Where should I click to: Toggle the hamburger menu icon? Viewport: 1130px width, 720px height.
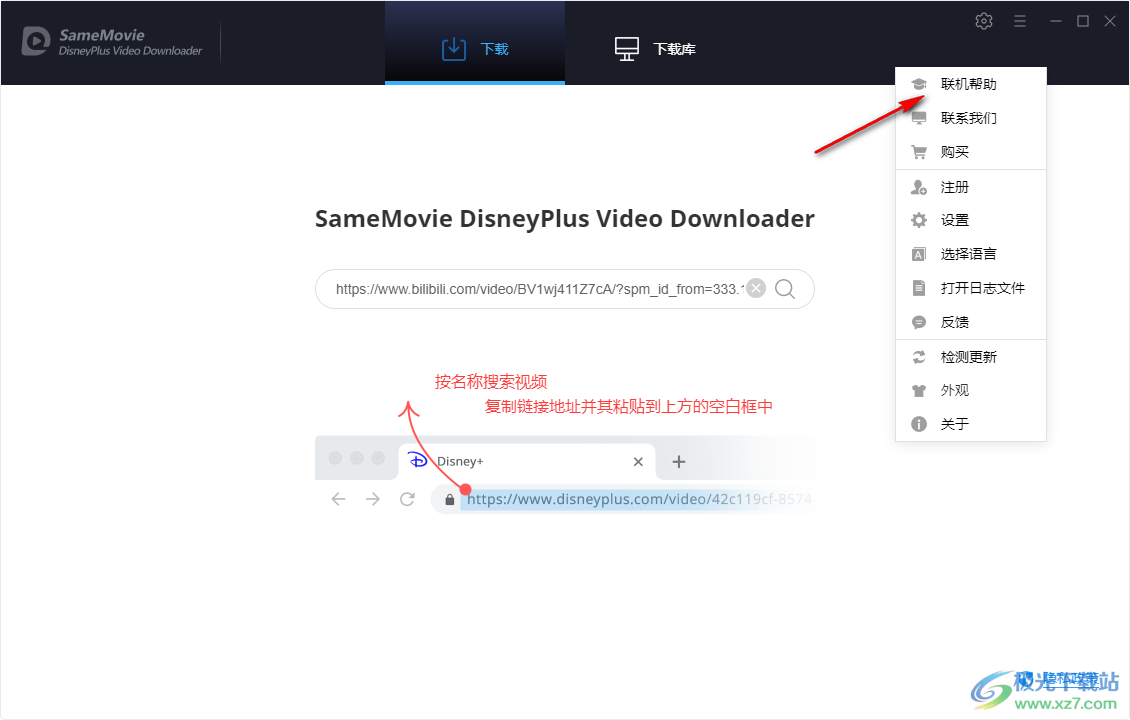coord(1020,21)
